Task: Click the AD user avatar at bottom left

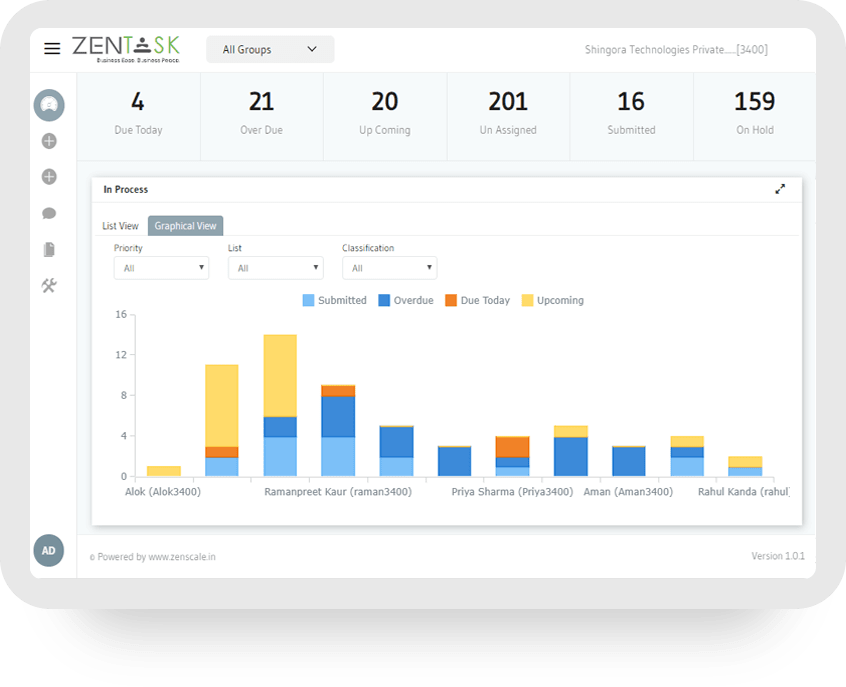Action: tap(48, 550)
